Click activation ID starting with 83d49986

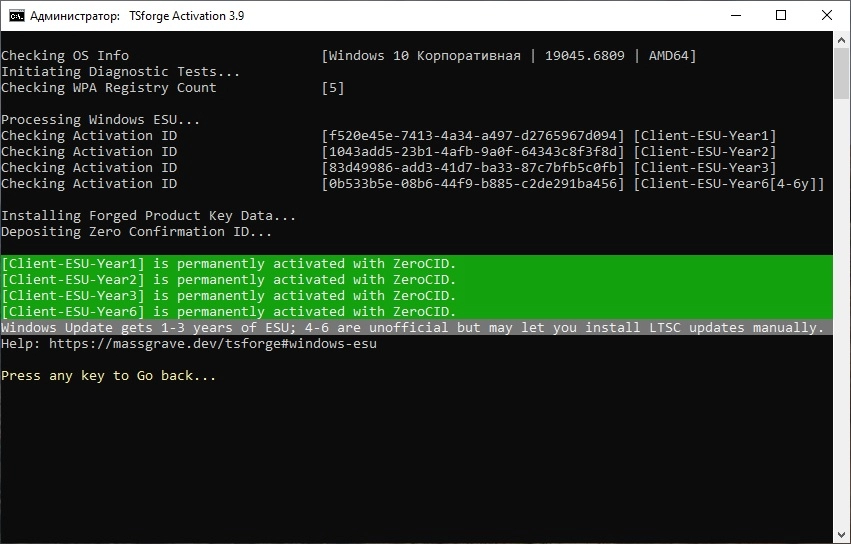(473, 168)
